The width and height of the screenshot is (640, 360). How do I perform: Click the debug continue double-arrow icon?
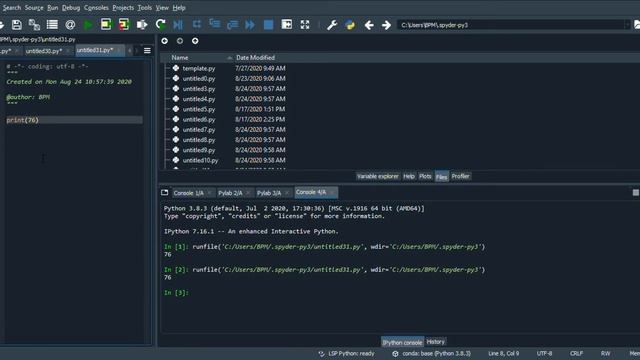(250, 25)
